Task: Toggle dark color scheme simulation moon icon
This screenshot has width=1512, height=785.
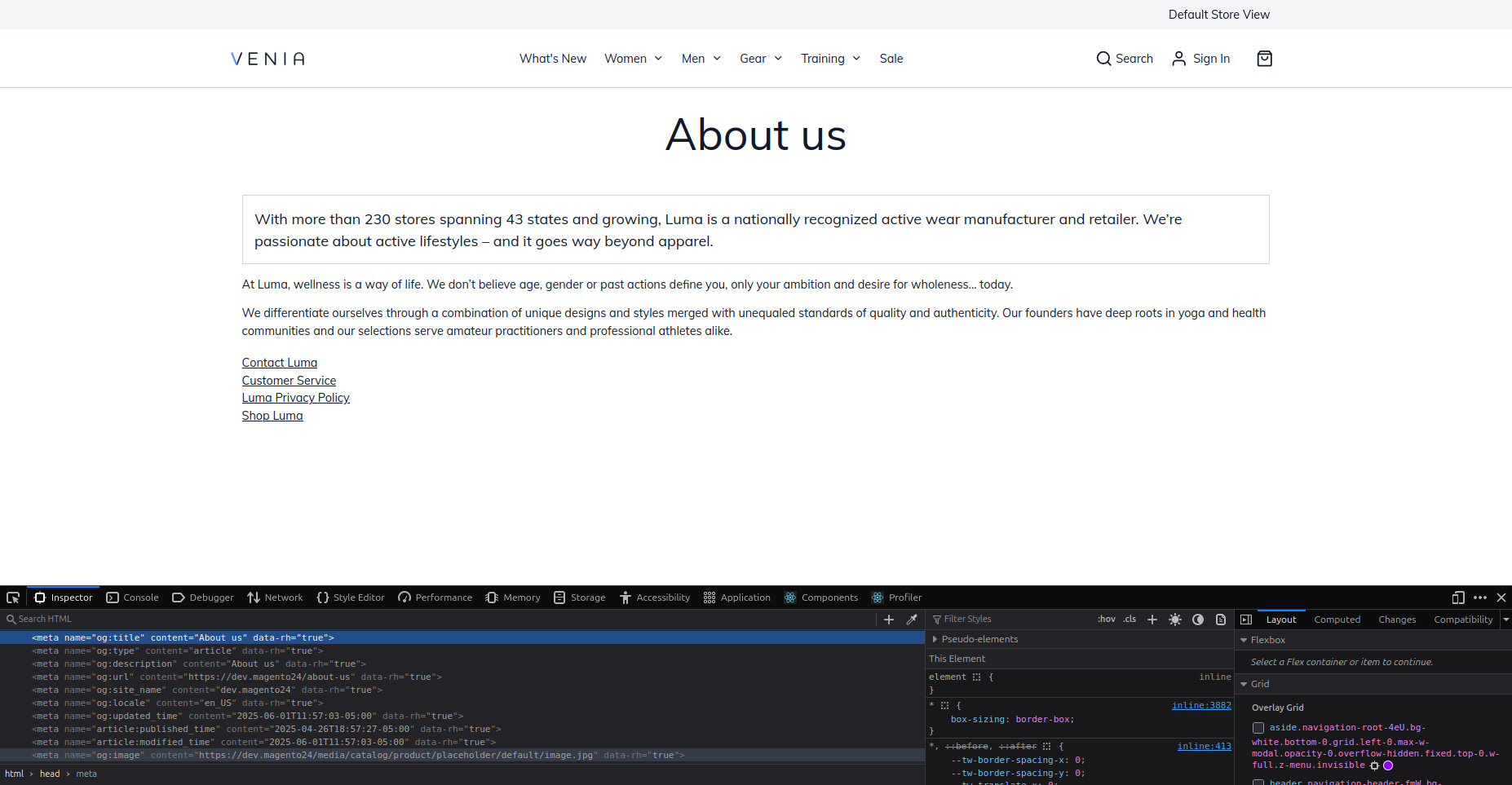Action: (1198, 620)
